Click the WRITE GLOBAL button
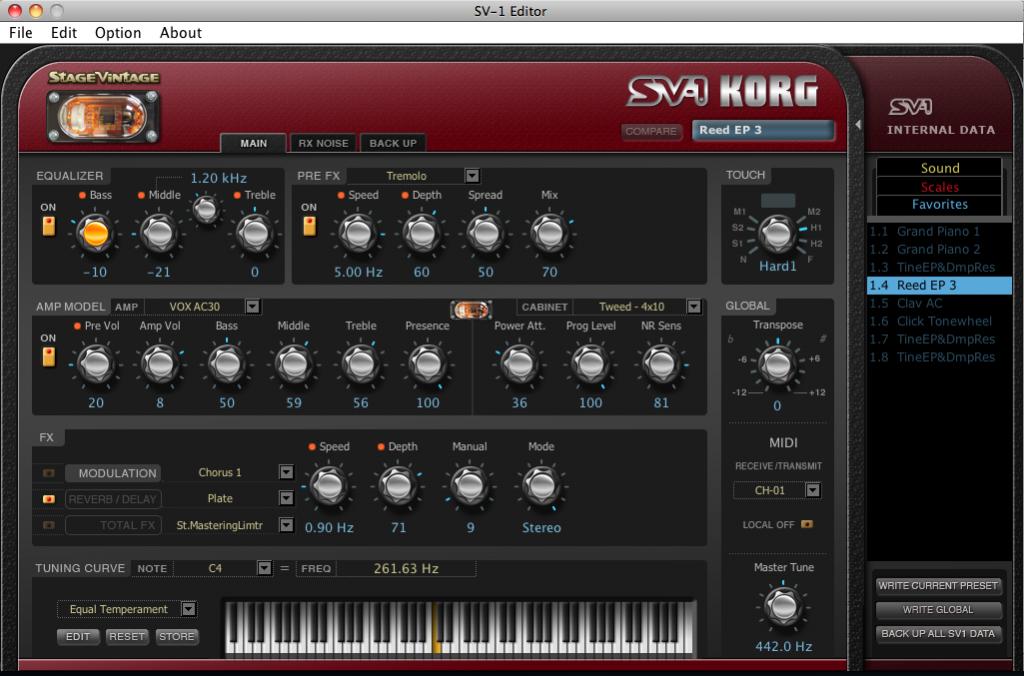The width and height of the screenshot is (1024, 676). pyautogui.click(x=938, y=609)
